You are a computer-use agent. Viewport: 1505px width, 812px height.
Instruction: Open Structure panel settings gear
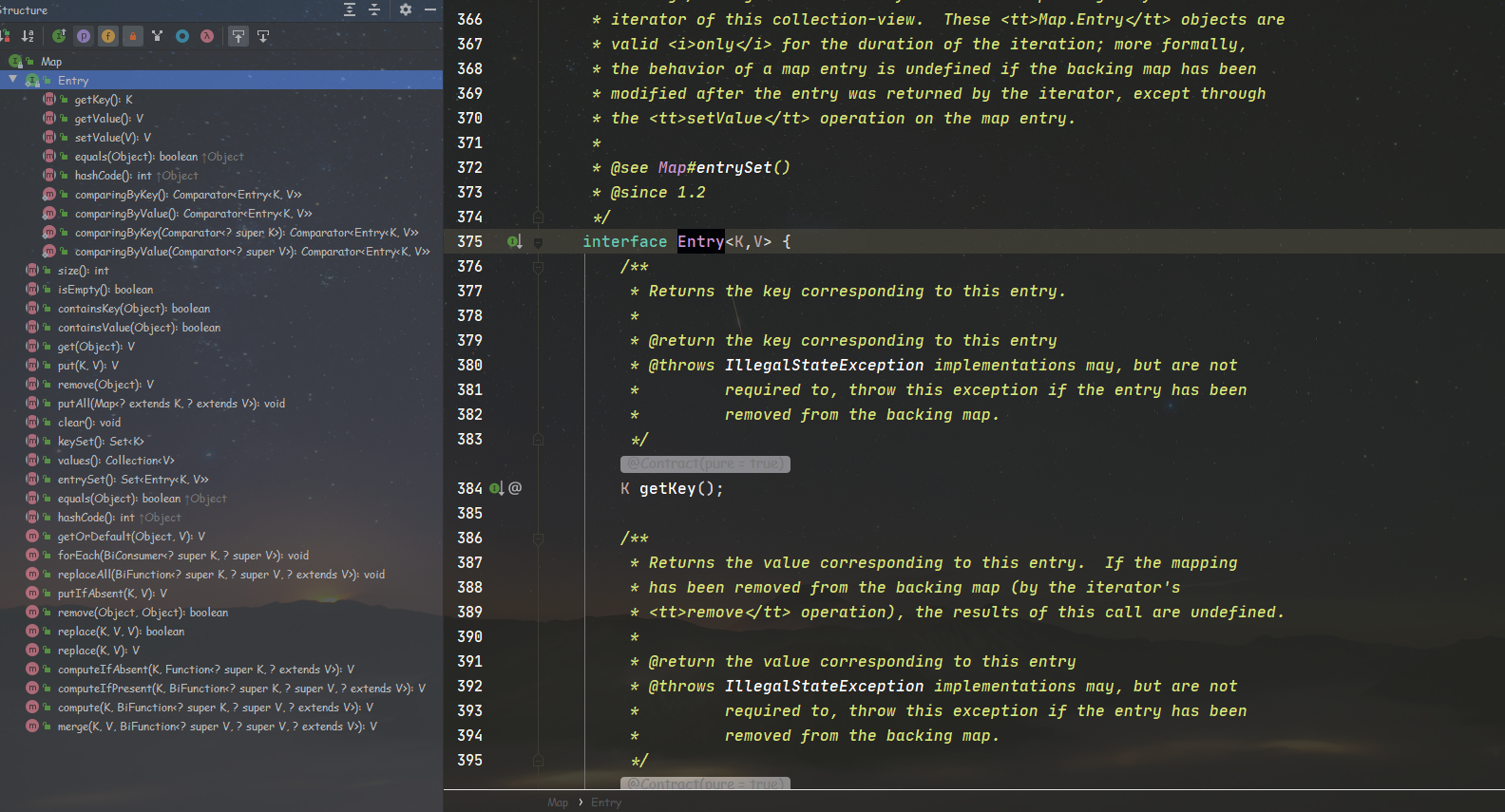pos(406,9)
